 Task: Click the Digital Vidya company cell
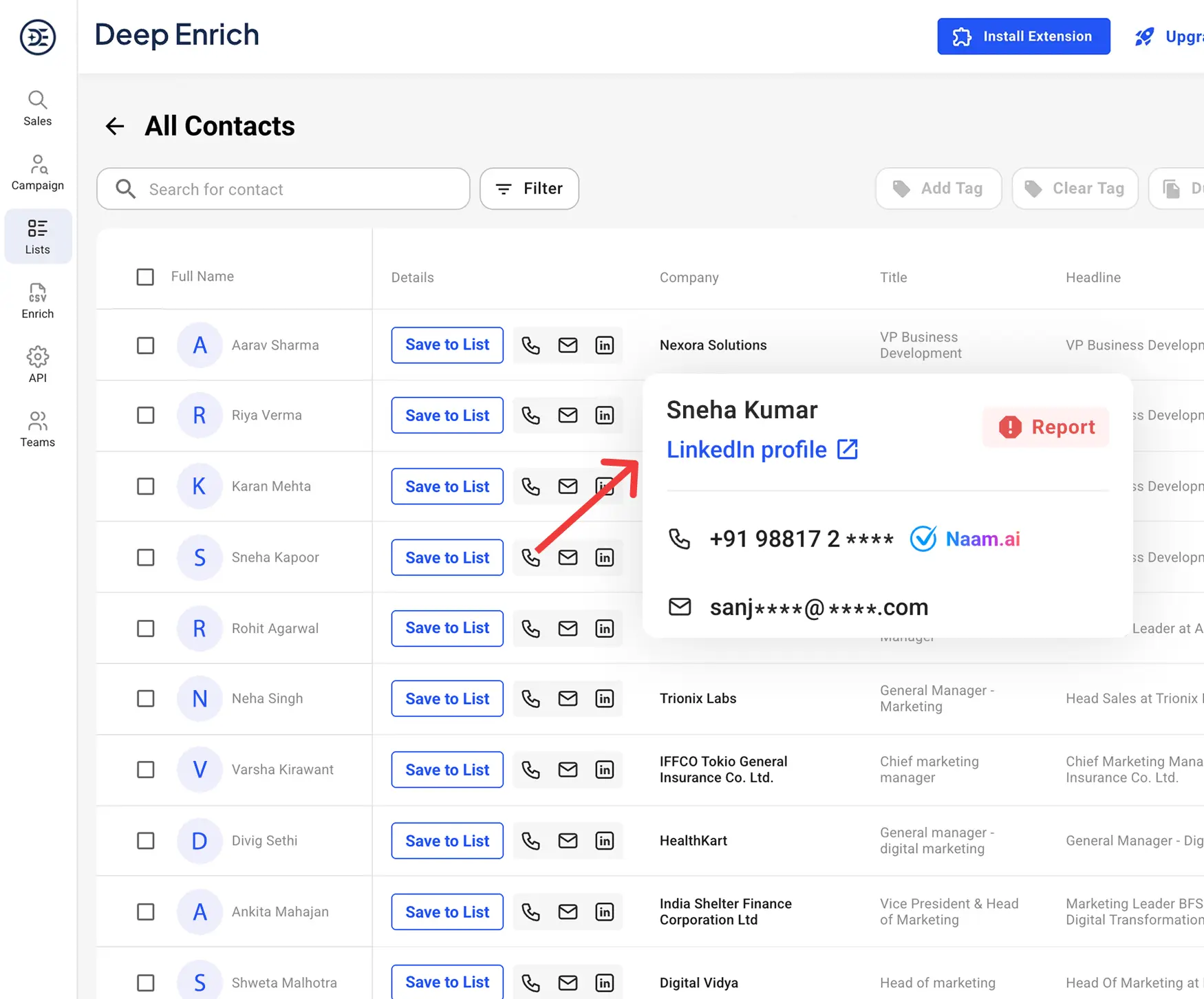click(x=699, y=983)
